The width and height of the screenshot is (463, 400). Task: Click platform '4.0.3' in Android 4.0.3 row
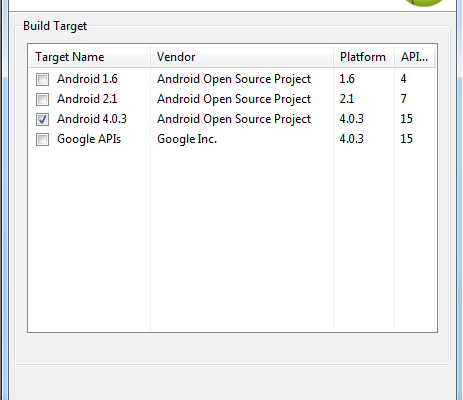click(x=352, y=119)
